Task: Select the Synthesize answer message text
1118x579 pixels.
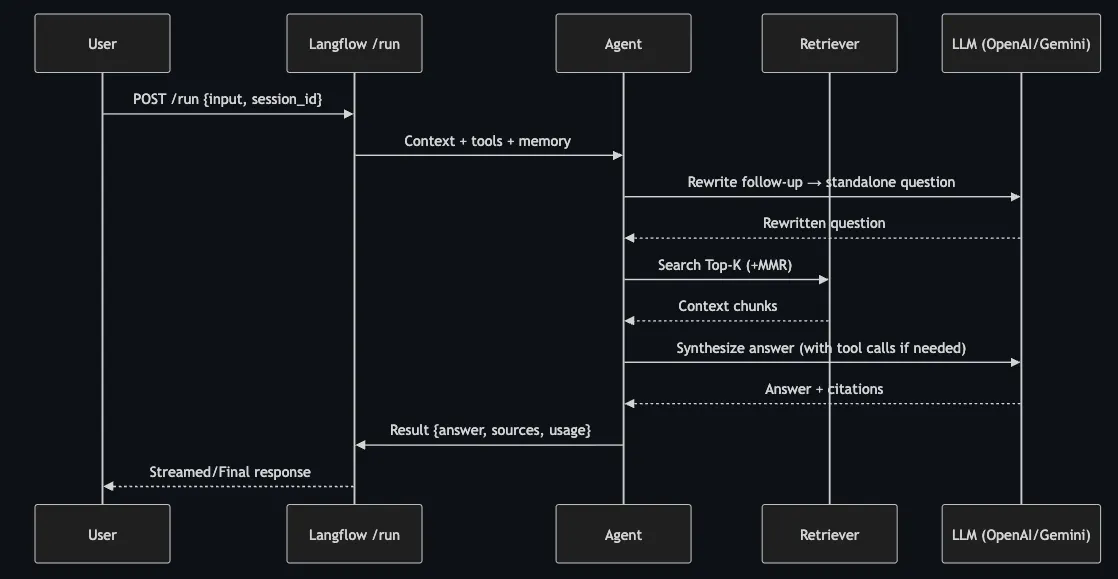Action: (820, 348)
